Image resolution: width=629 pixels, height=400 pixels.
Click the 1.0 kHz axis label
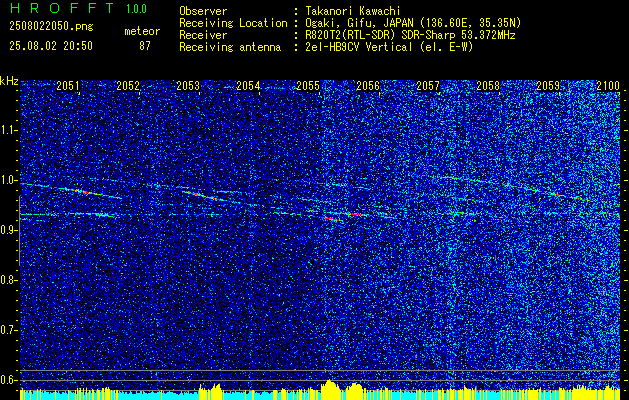coord(8,180)
